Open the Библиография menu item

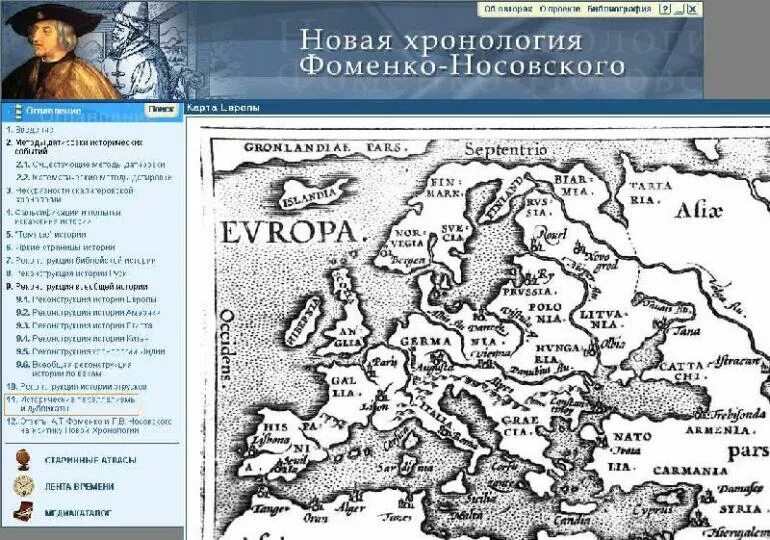click(619, 9)
